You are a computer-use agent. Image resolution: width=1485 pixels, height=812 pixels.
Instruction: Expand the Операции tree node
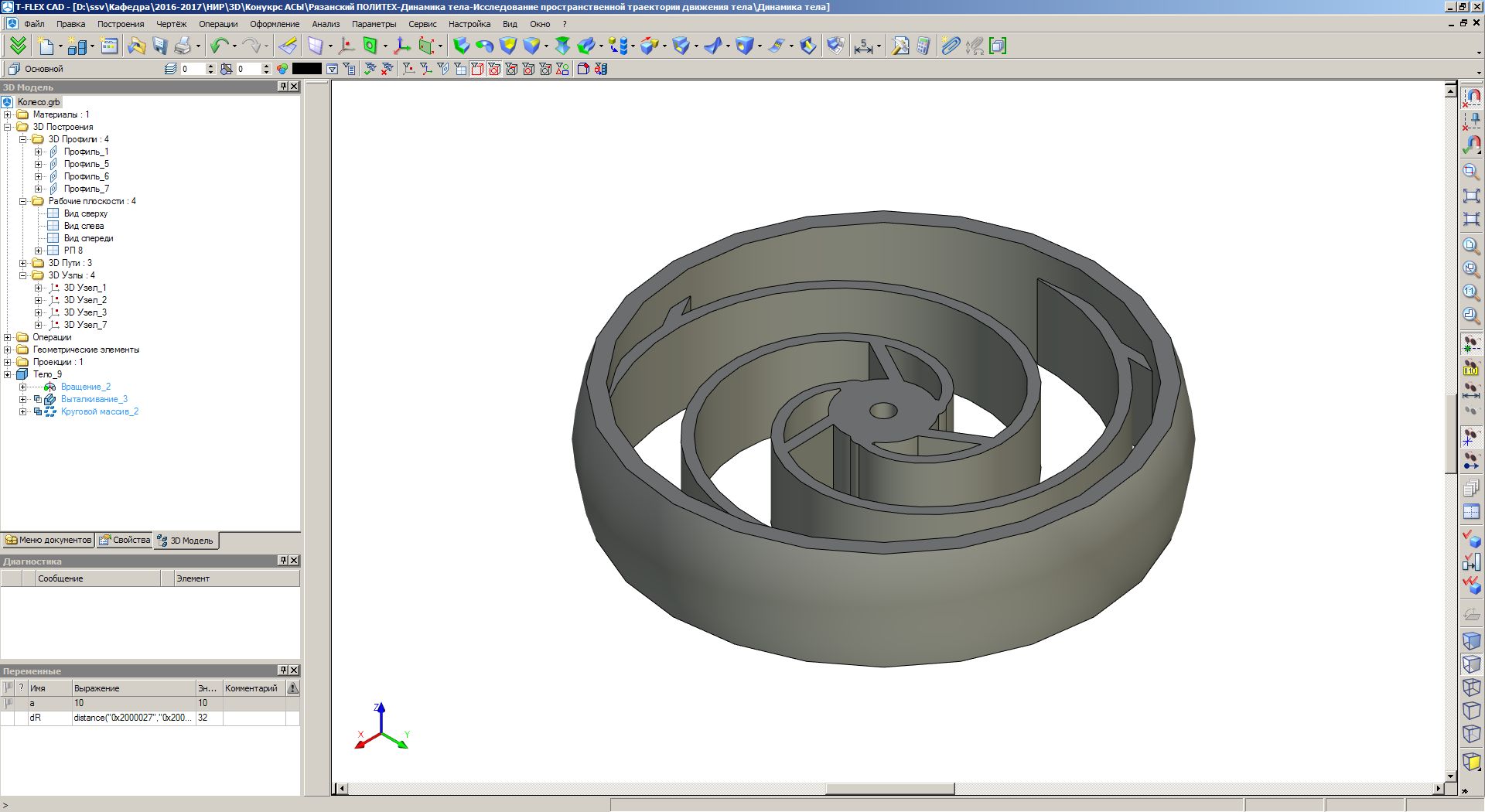pos(8,337)
